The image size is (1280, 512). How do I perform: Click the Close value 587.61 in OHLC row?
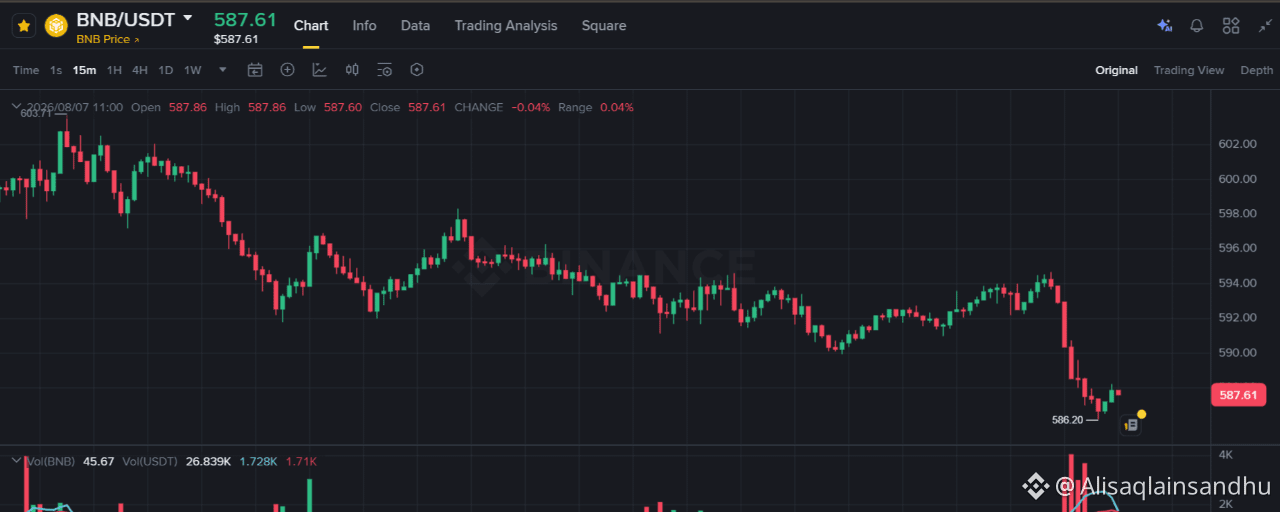point(427,107)
